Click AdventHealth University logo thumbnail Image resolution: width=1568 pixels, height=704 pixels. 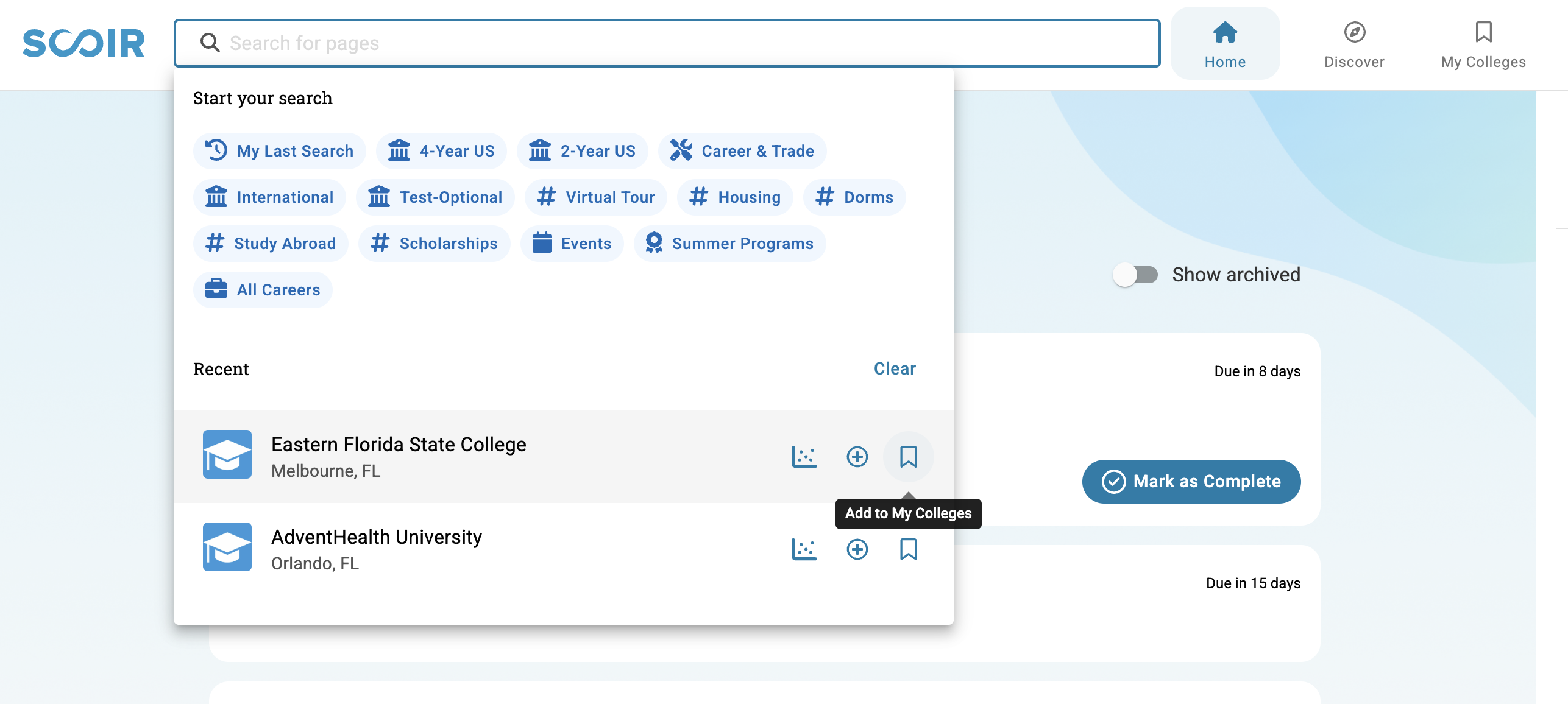(227, 547)
